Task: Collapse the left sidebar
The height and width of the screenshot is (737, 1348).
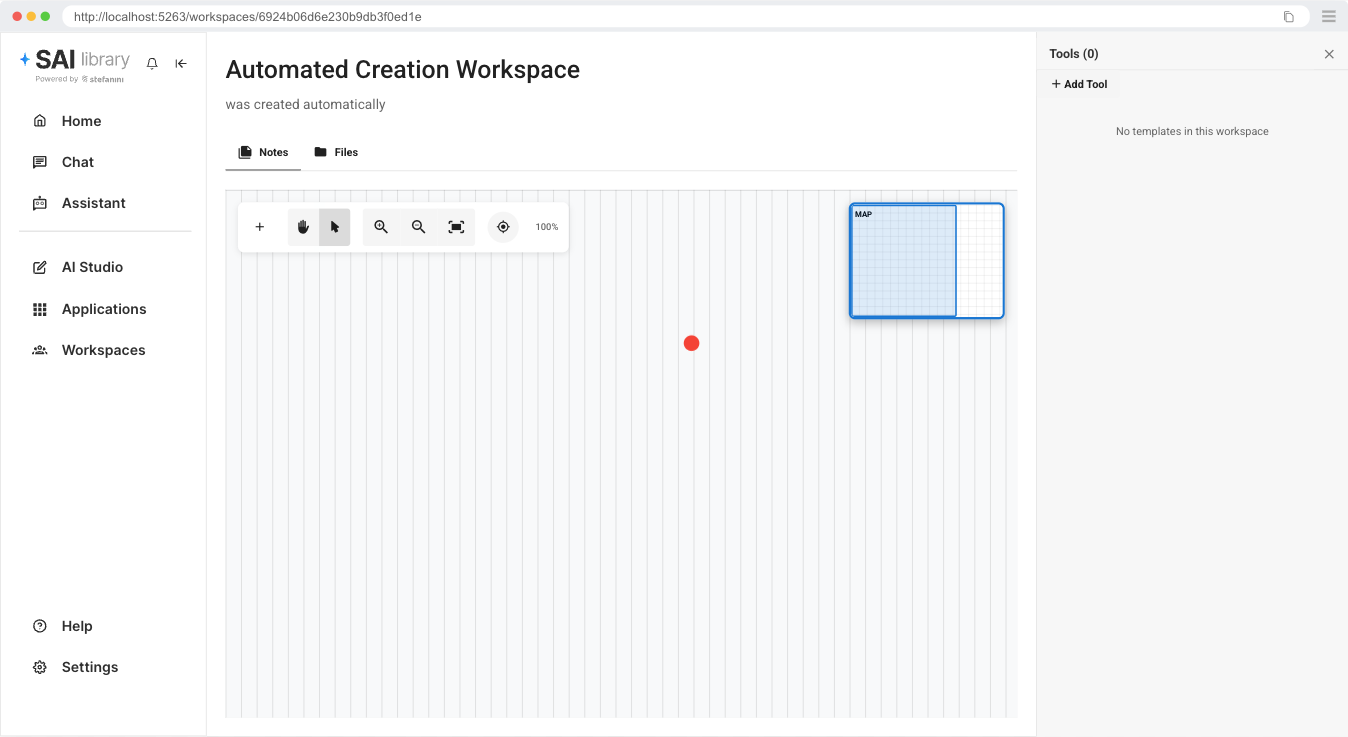Action: pos(181,63)
